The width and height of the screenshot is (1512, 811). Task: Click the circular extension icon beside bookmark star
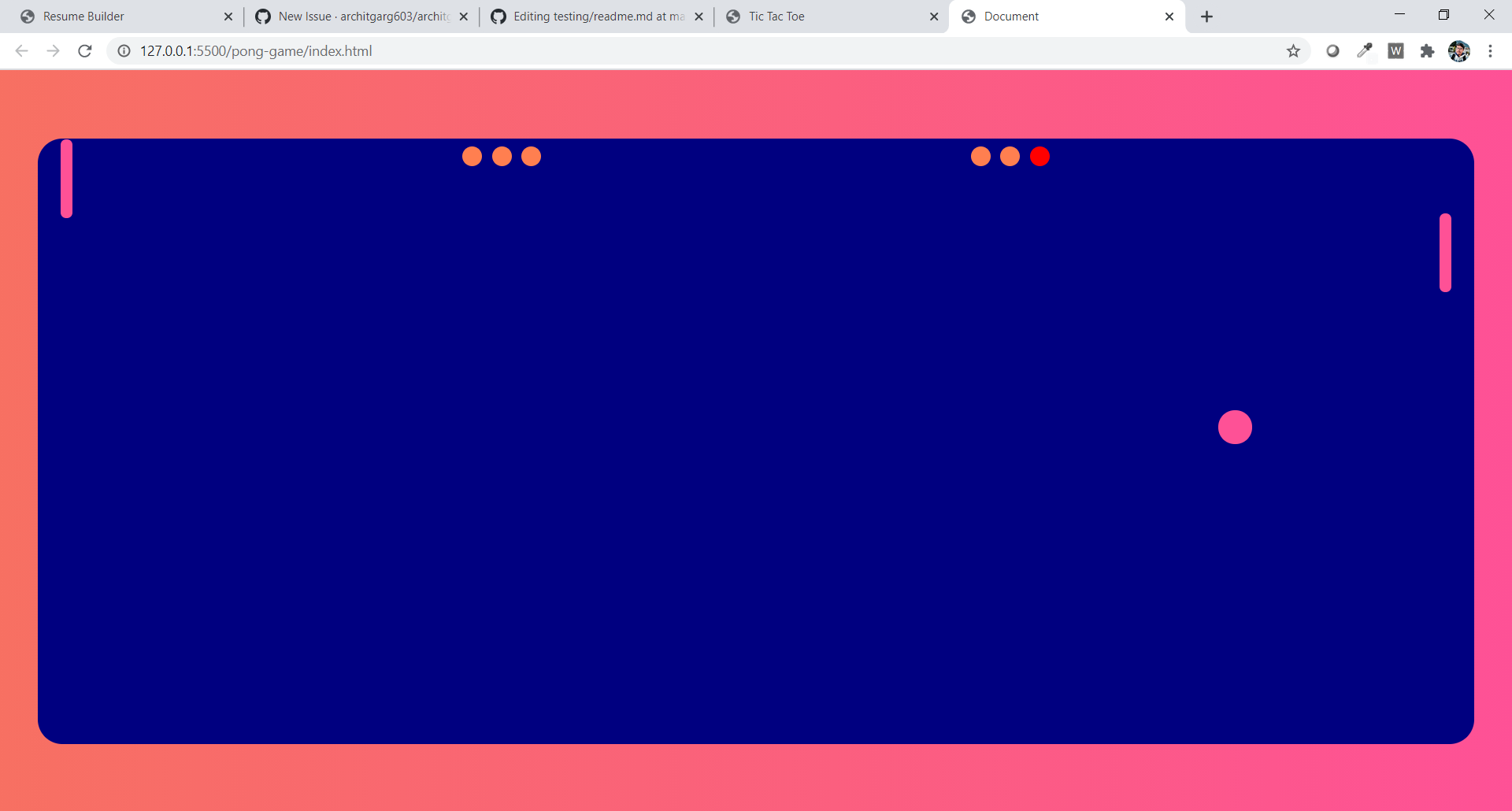click(x=1333, y=50)
